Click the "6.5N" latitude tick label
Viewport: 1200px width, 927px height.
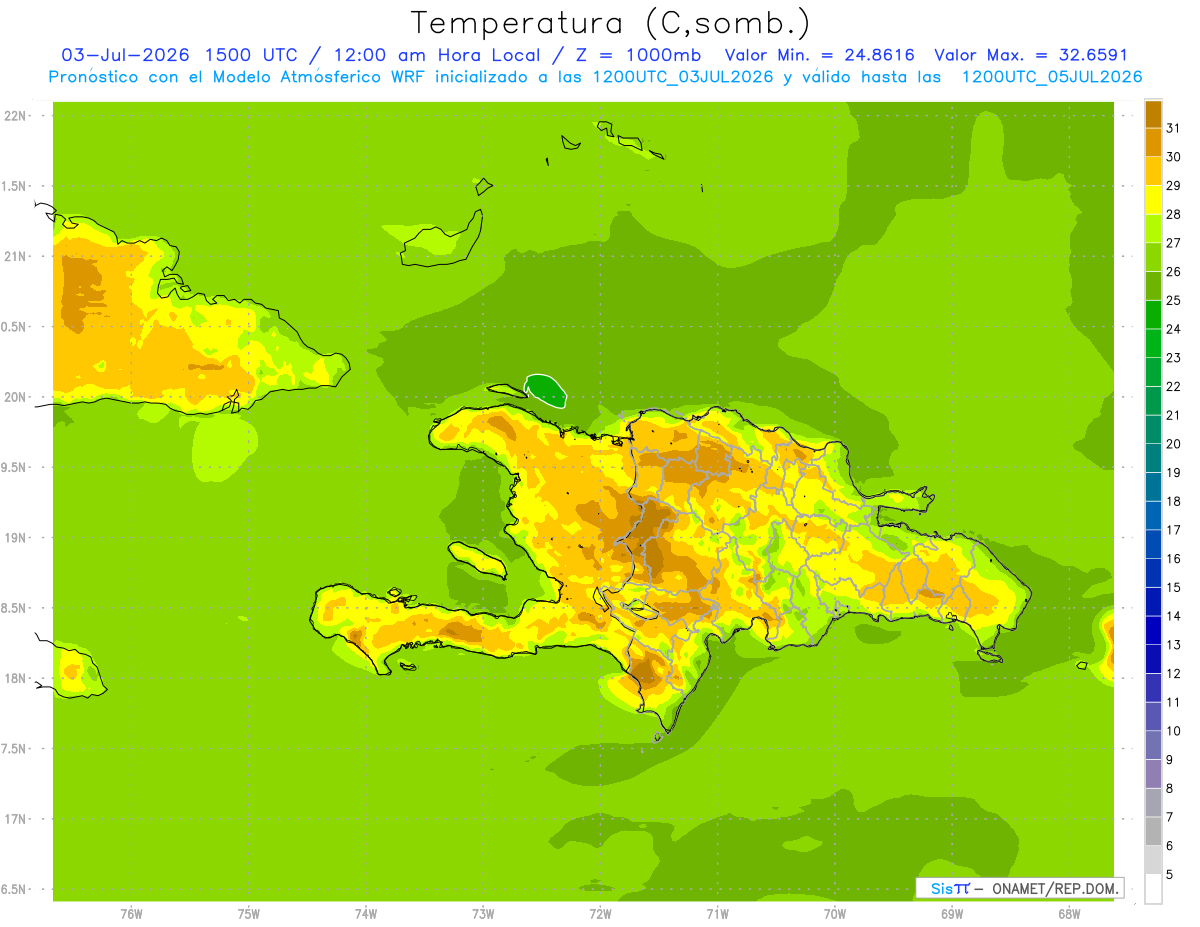click(x=15, y=889)
